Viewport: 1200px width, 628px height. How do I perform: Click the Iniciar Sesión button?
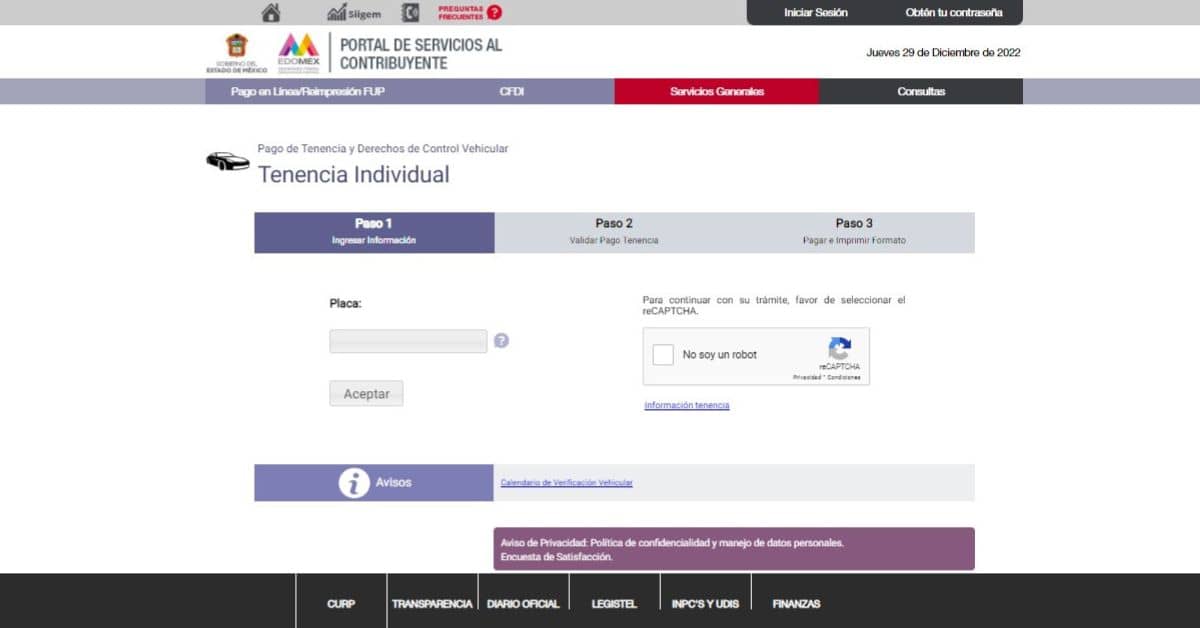[816, 13]
